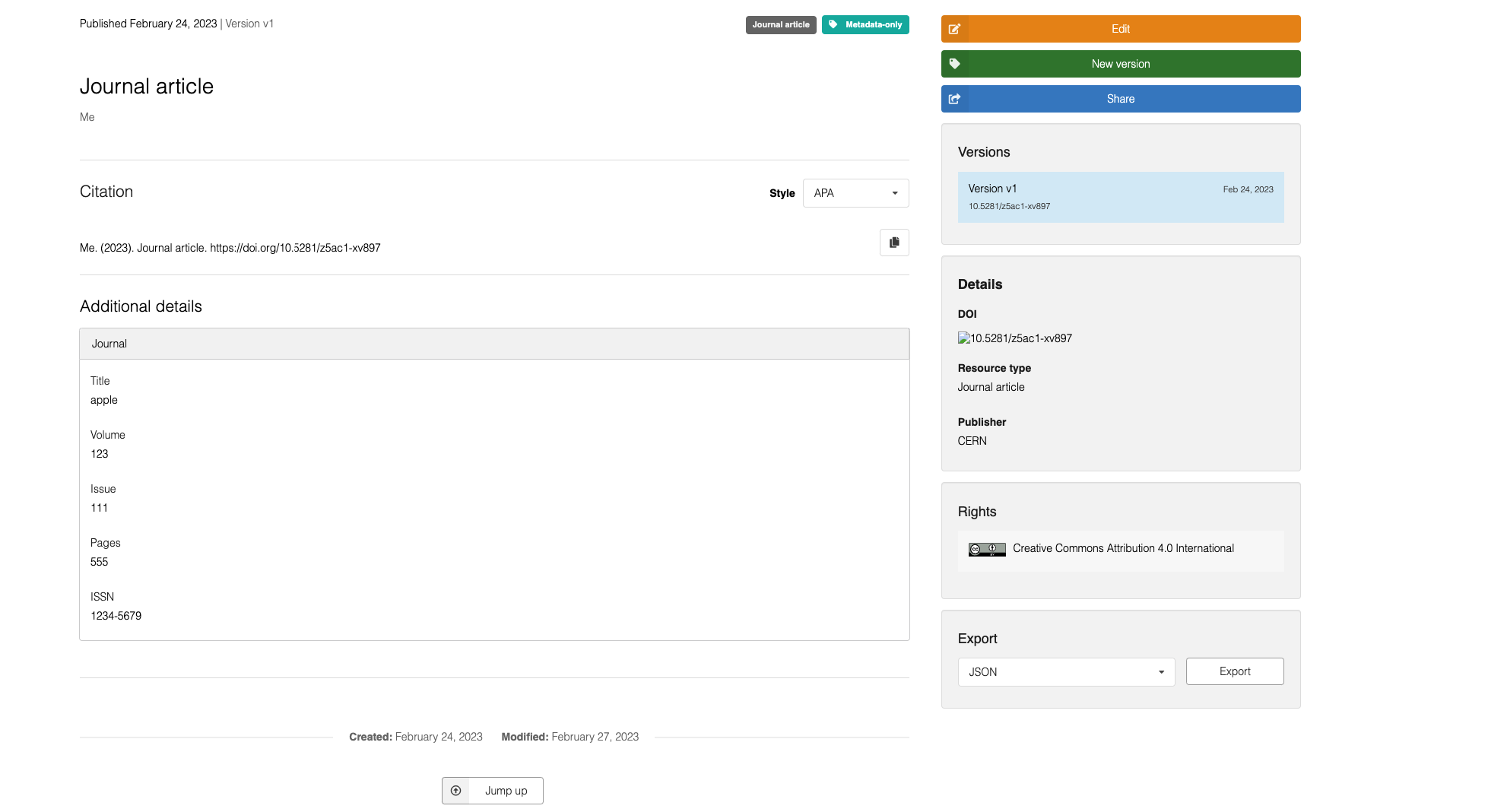Screen dimensions: 1488x812
Task: Open the export format dropdown showing JSON
Action: click(x=1066, y=672)
